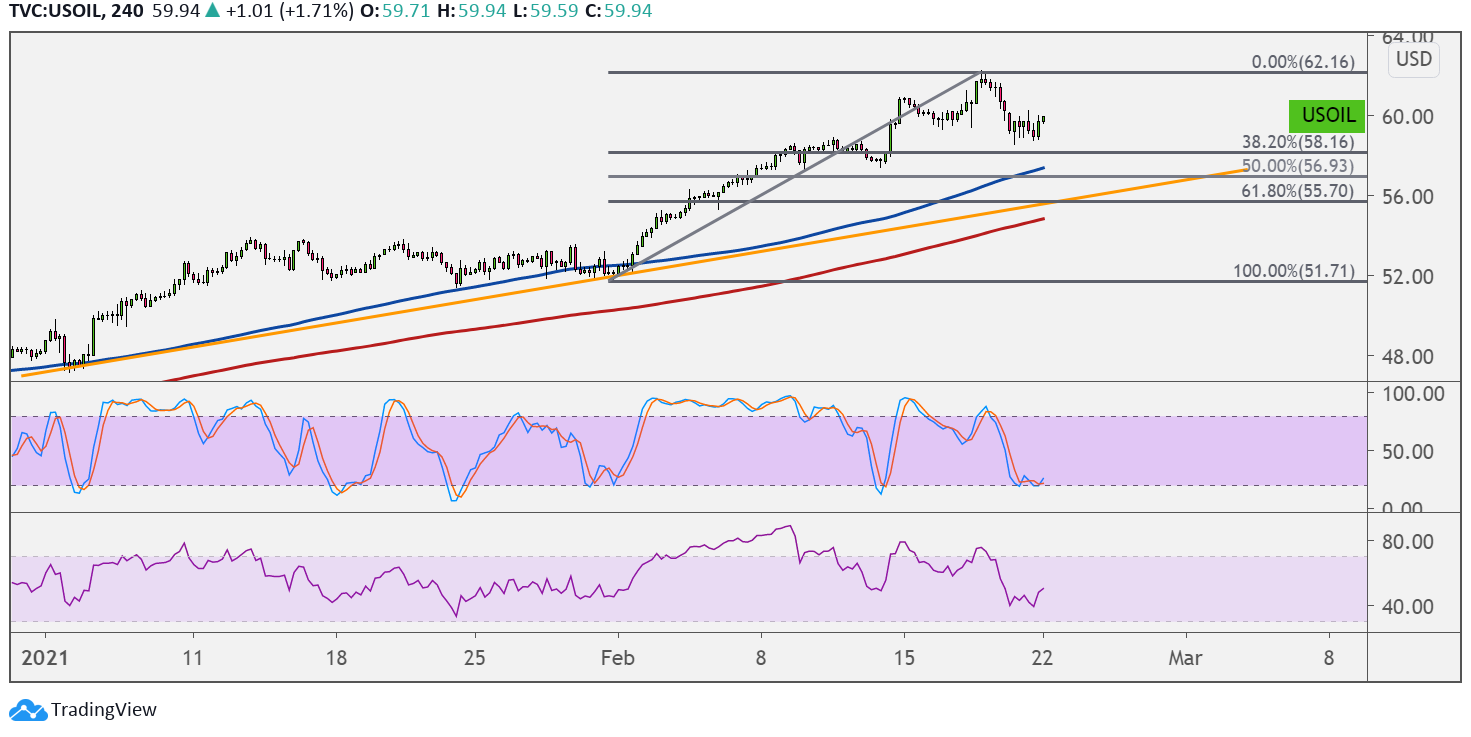Click the 38.20%(58.16) Fibonacci level label

pos(1298,142)
